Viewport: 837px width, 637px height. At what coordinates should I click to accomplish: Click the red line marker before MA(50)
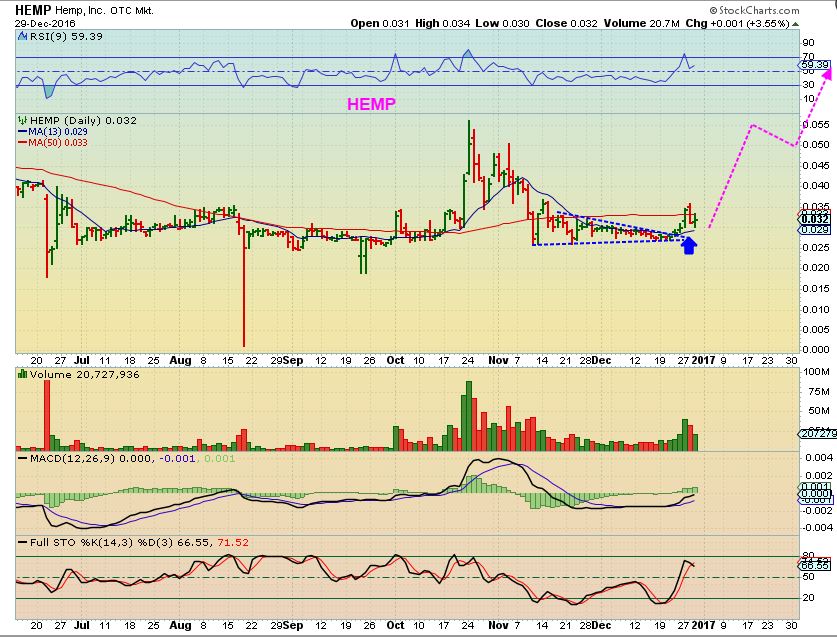click(x=22, y=143)
